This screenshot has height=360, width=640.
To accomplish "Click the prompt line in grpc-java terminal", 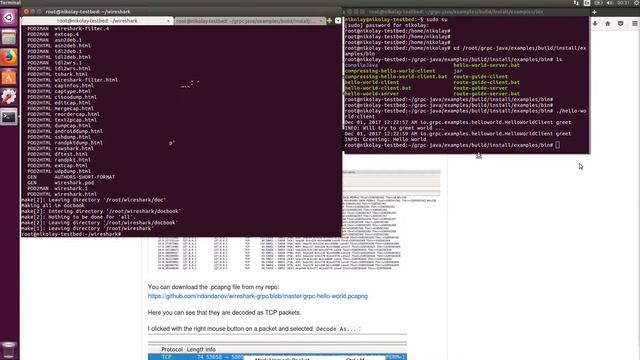I will click(452, 145).
